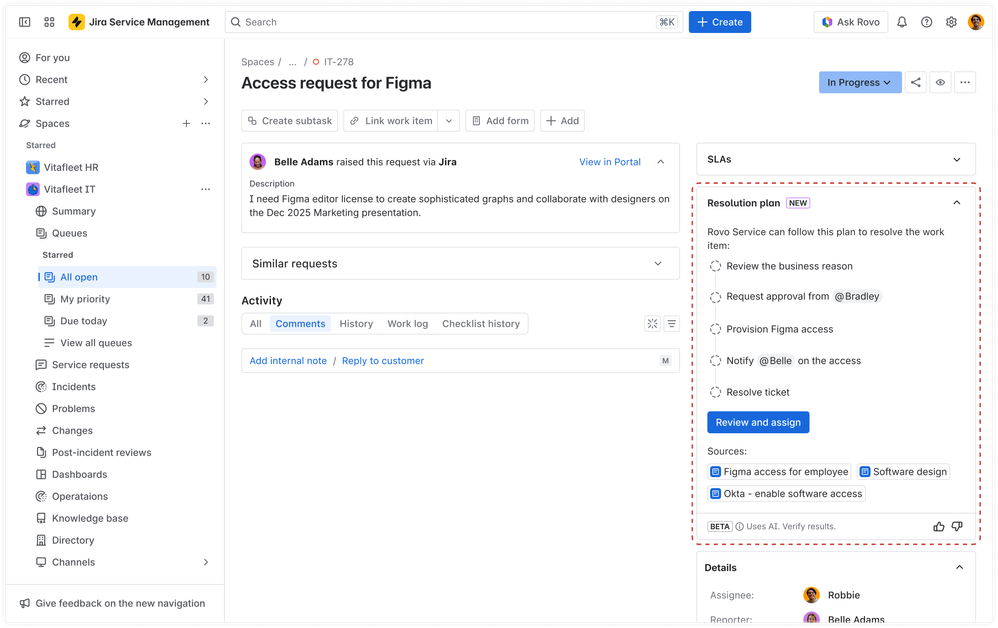Expand Similar requests section

click(658, 263)
